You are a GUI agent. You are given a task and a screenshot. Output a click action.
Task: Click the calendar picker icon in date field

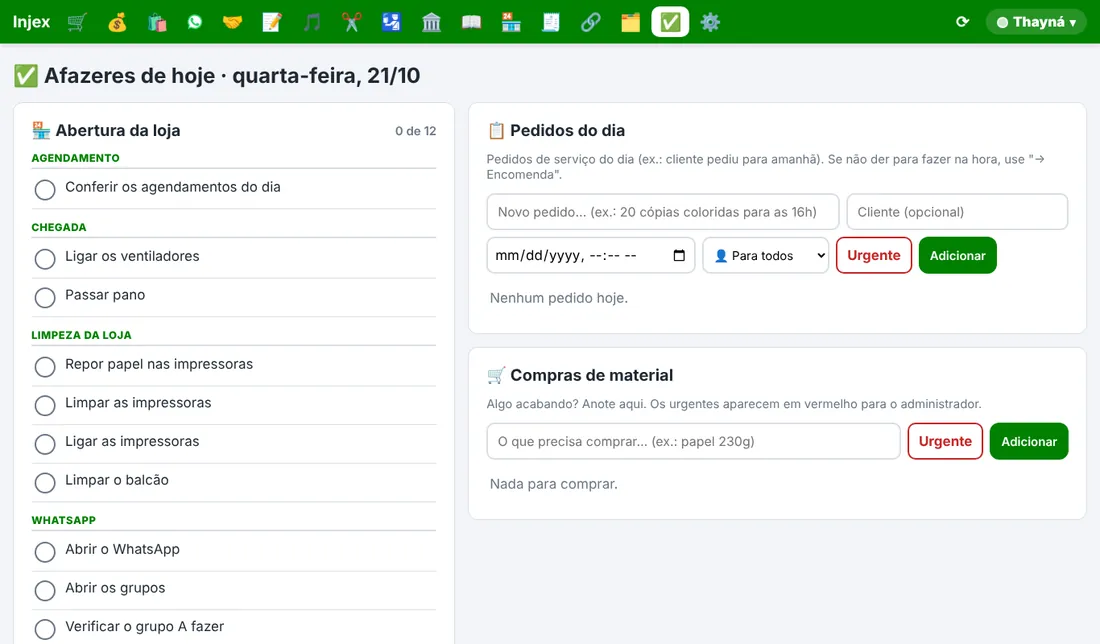click(679, 255)
